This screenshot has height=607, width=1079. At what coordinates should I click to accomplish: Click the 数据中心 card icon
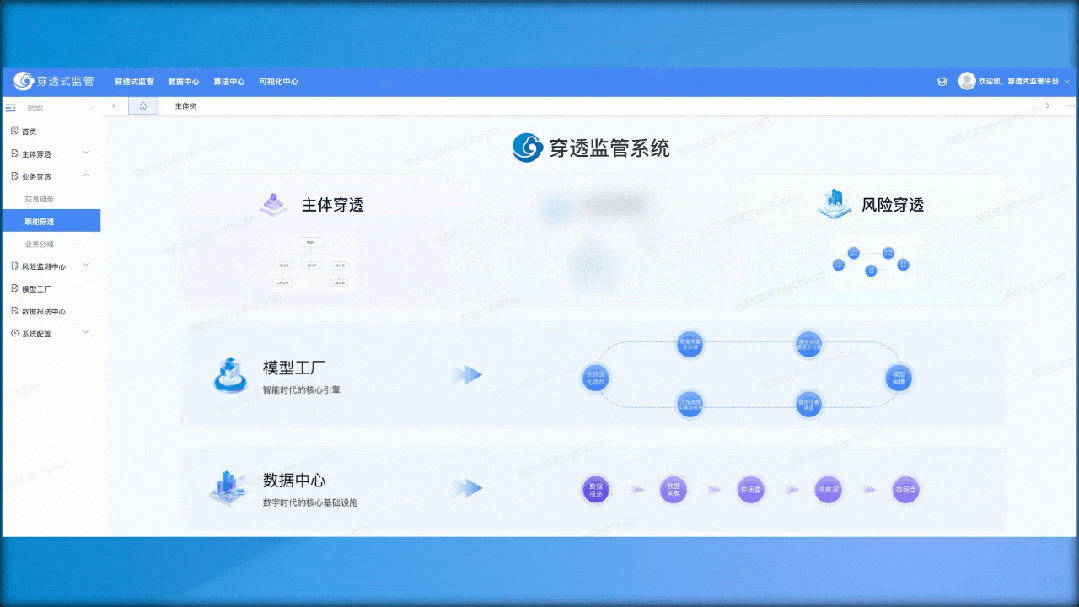pyautogui.click(x=228, y=487)
